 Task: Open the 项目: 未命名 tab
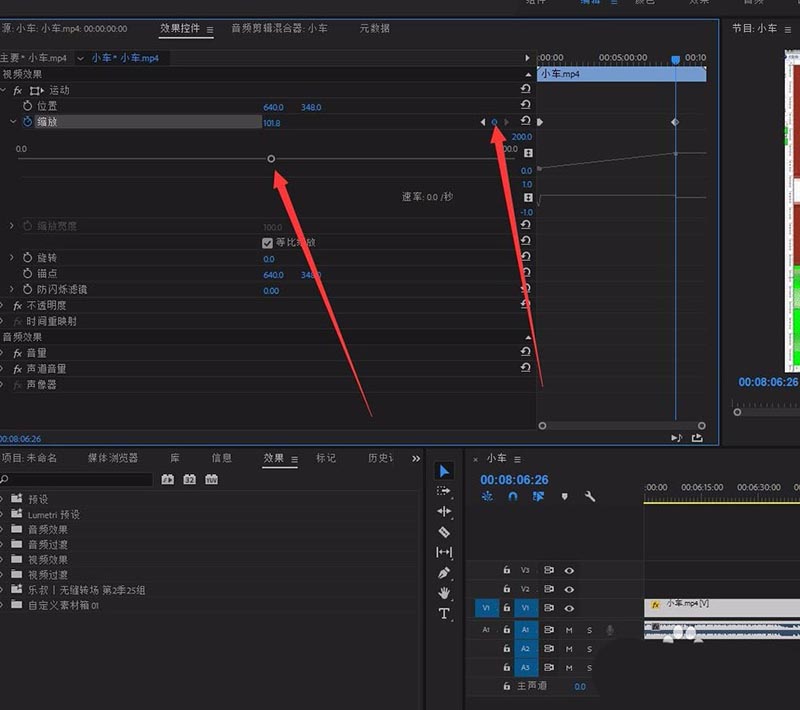[x=29, y=458]
